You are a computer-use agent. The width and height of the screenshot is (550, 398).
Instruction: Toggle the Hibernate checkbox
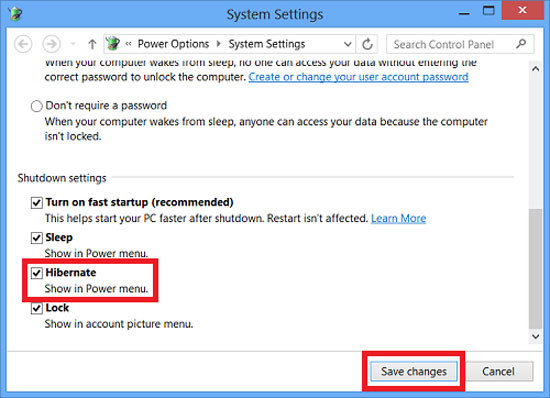(x=36, y=273)
